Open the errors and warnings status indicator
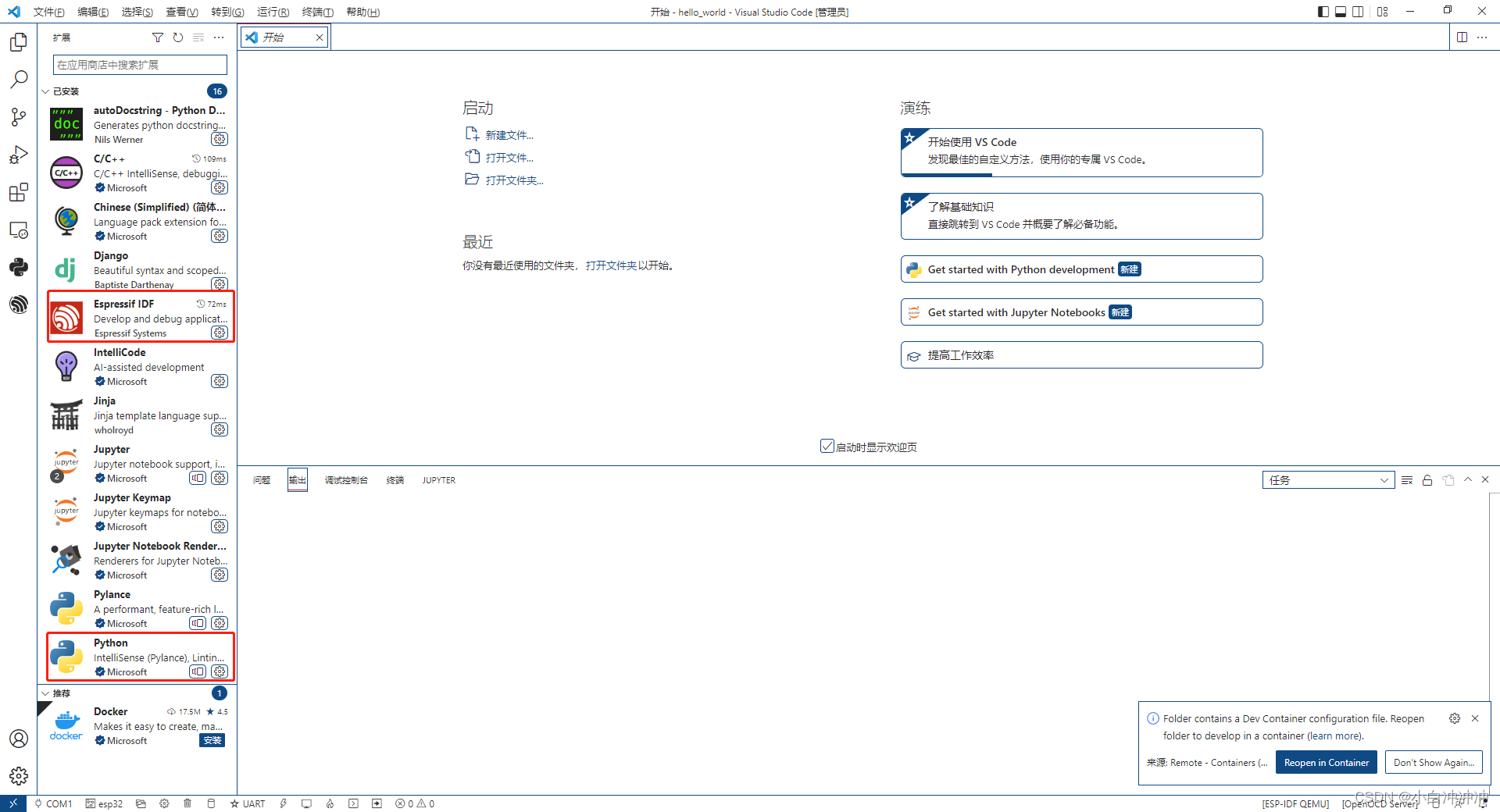This screenshot has width=1500, height=812. tap(415, 803)
